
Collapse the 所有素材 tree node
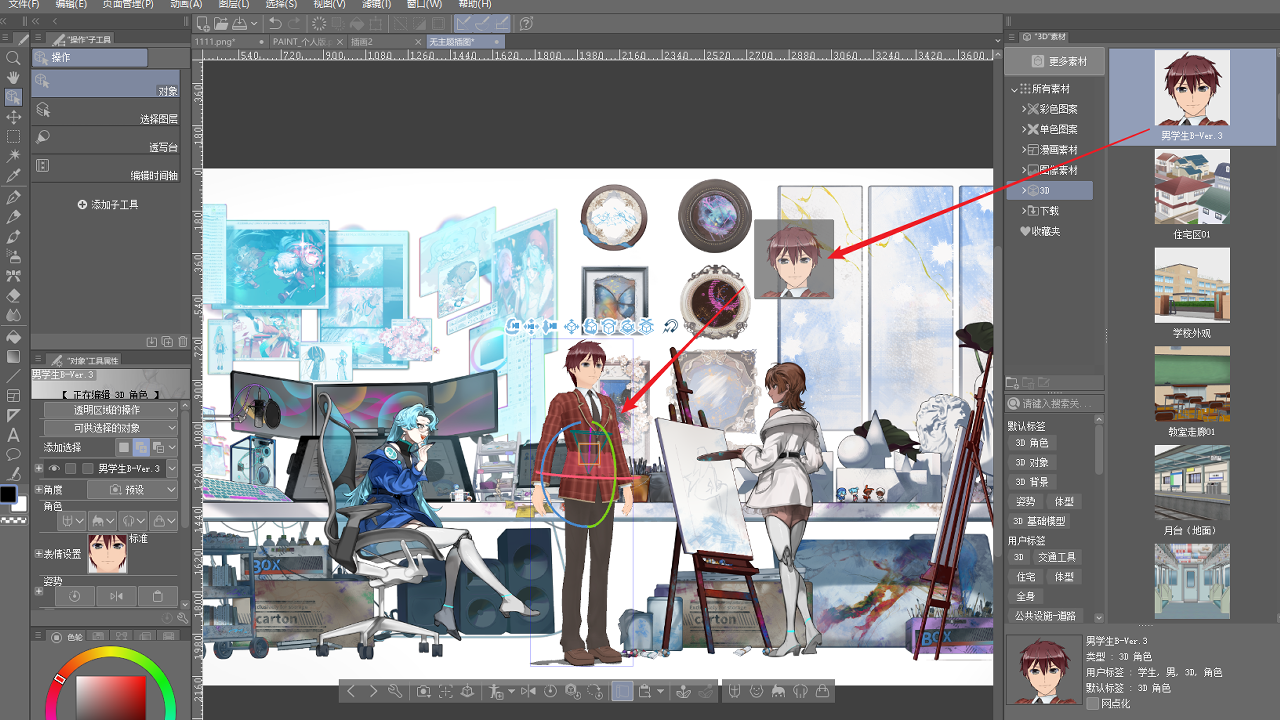1014,88
